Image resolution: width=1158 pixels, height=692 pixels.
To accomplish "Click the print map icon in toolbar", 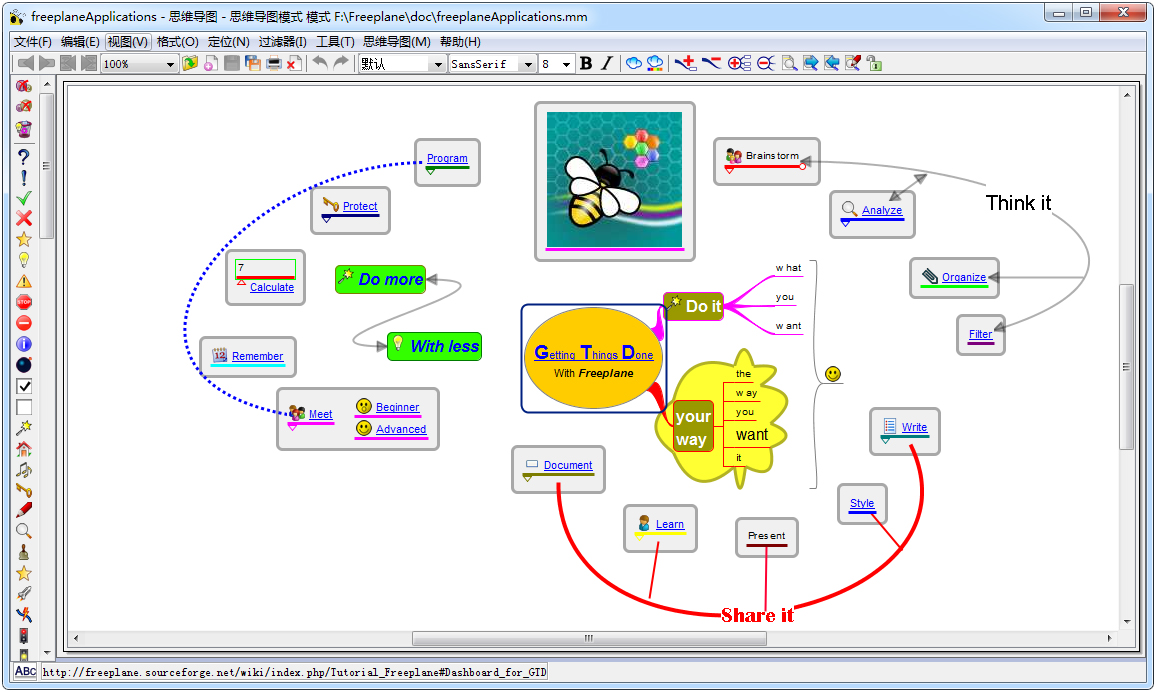I will [273, 64].
